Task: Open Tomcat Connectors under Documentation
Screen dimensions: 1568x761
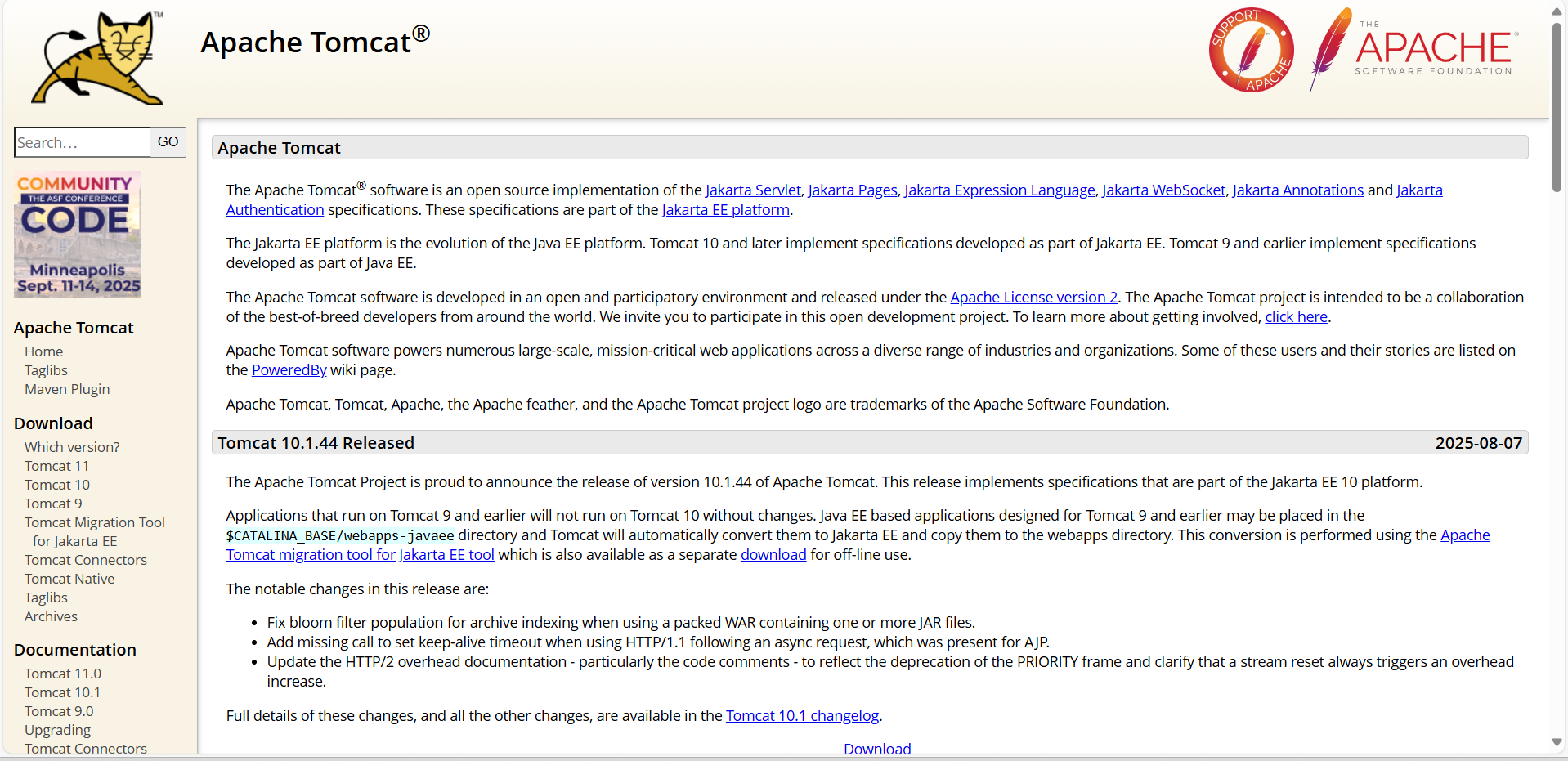Action: (x=86, y=749)
